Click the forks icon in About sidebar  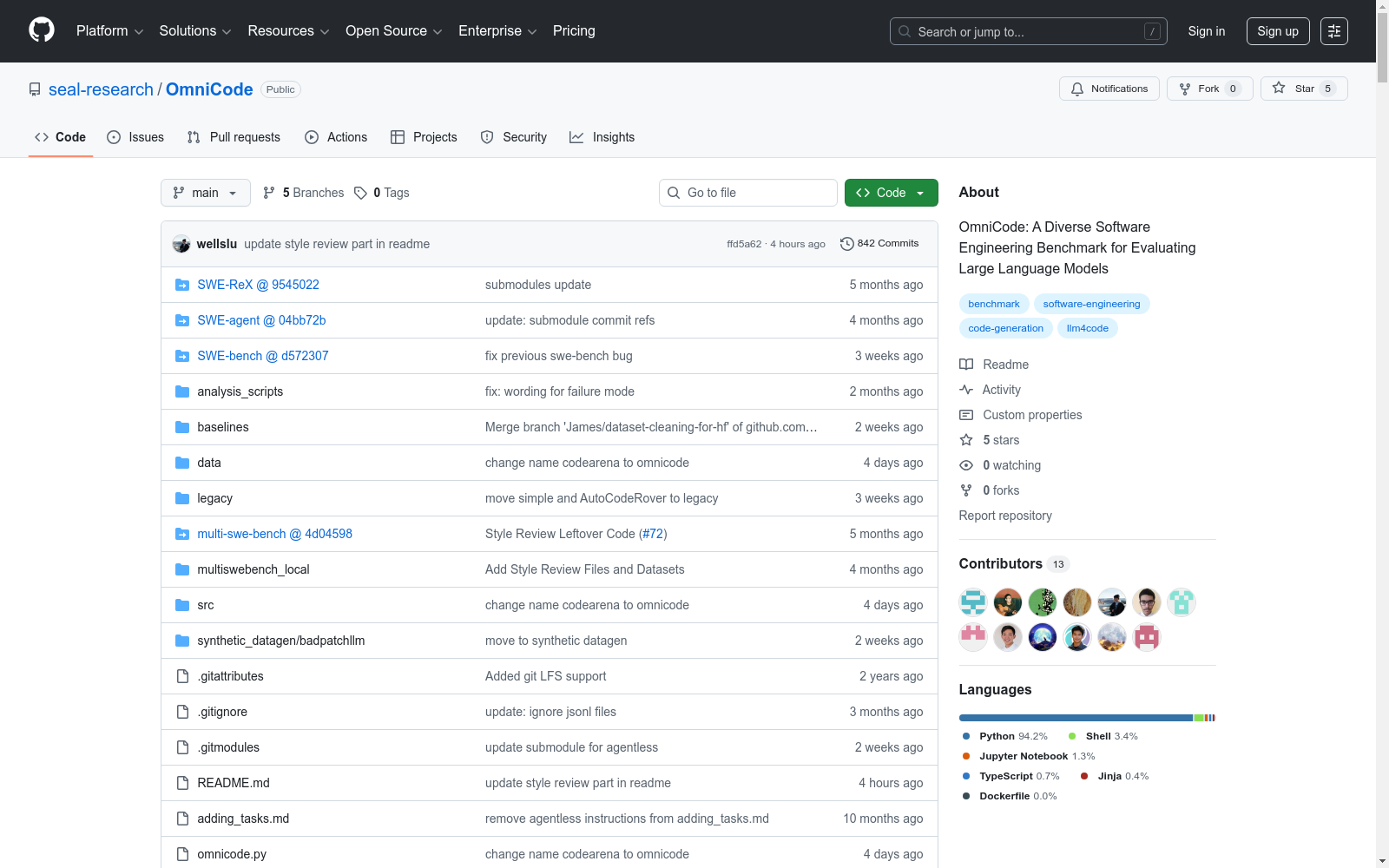(x=966, y=490)
